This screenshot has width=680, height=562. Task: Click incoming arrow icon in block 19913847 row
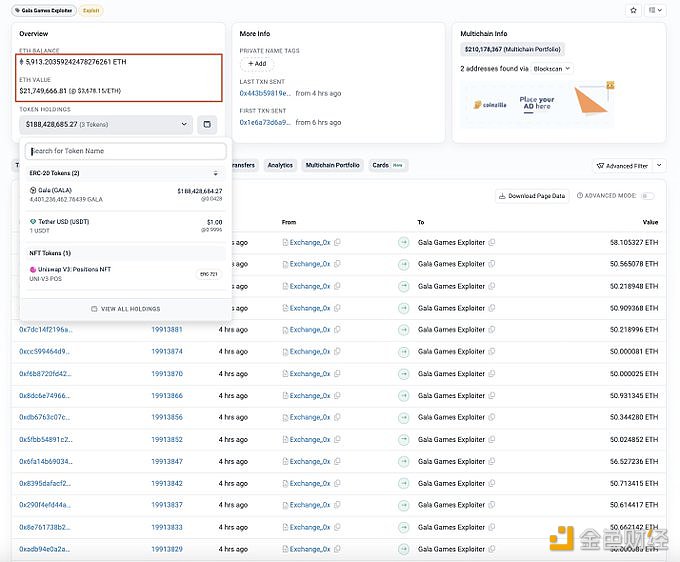(x=404, y=461)
